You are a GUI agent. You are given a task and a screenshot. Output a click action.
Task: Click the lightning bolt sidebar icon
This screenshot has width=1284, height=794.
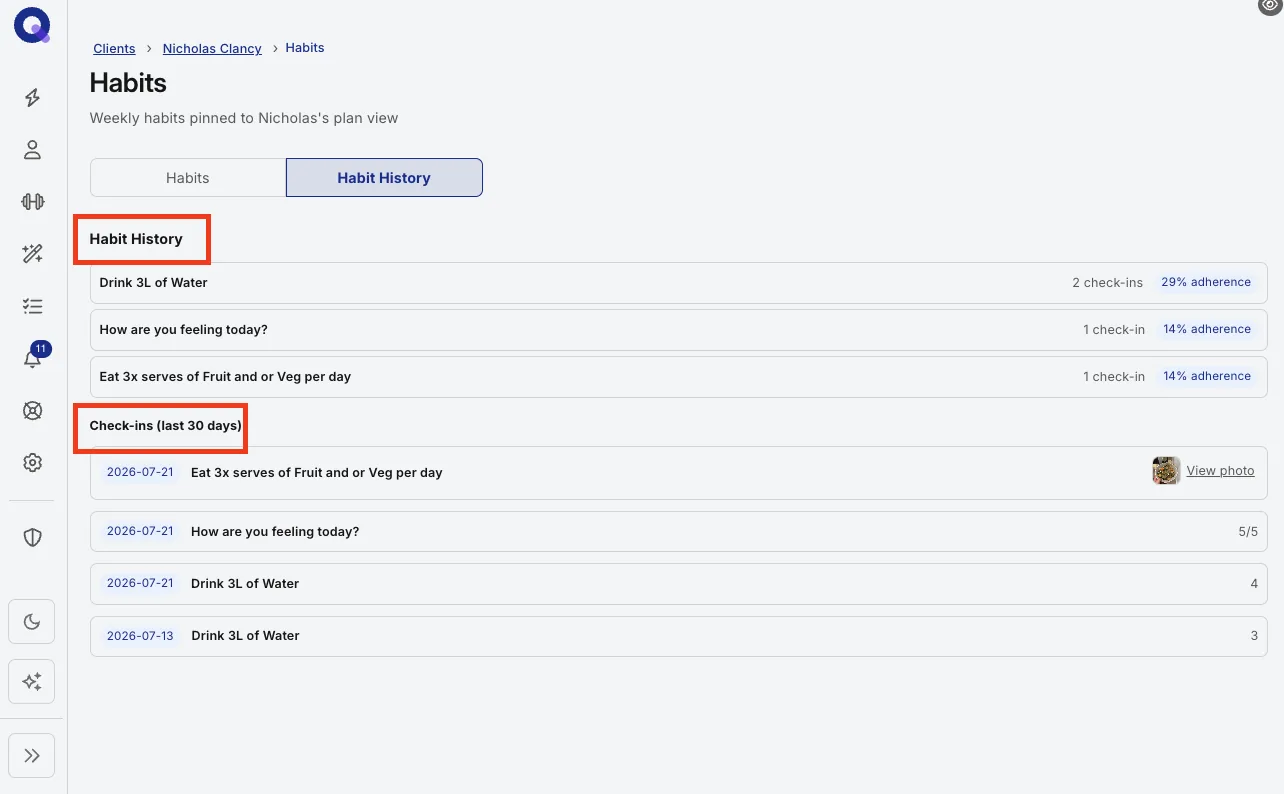point(32,97)
